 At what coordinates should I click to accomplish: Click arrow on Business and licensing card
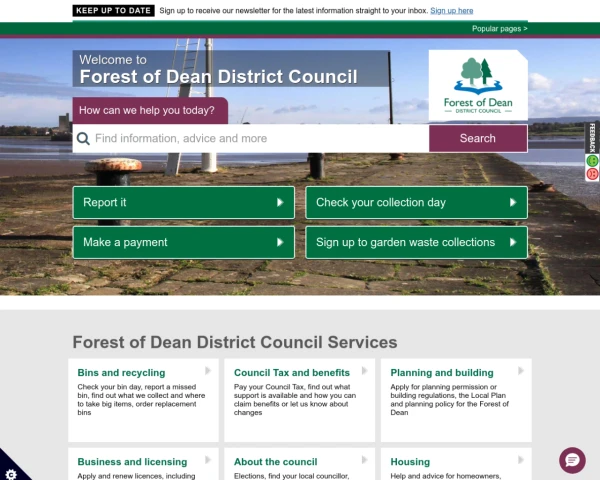pos(208,460)
